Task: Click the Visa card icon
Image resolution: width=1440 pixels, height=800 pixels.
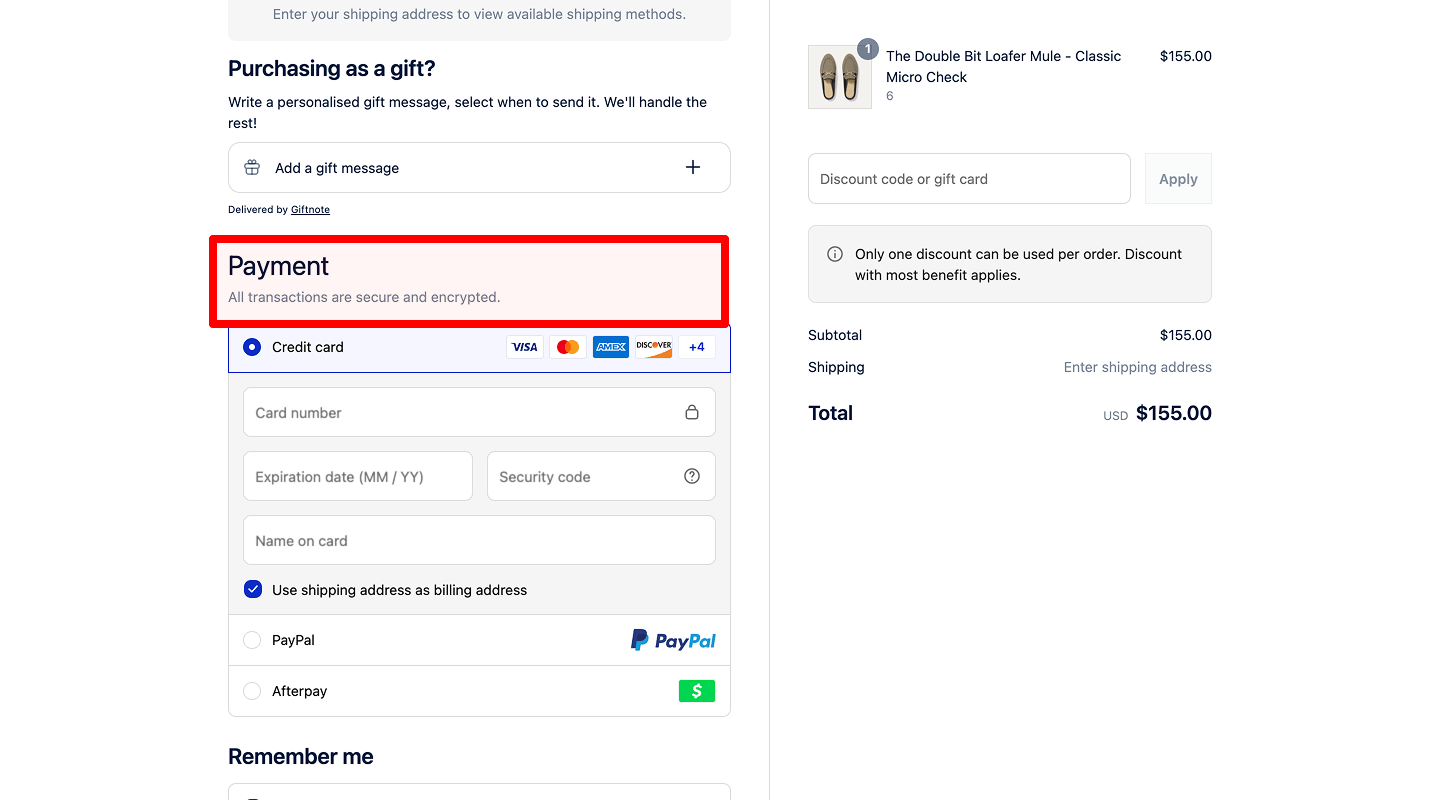Action: 524,346
